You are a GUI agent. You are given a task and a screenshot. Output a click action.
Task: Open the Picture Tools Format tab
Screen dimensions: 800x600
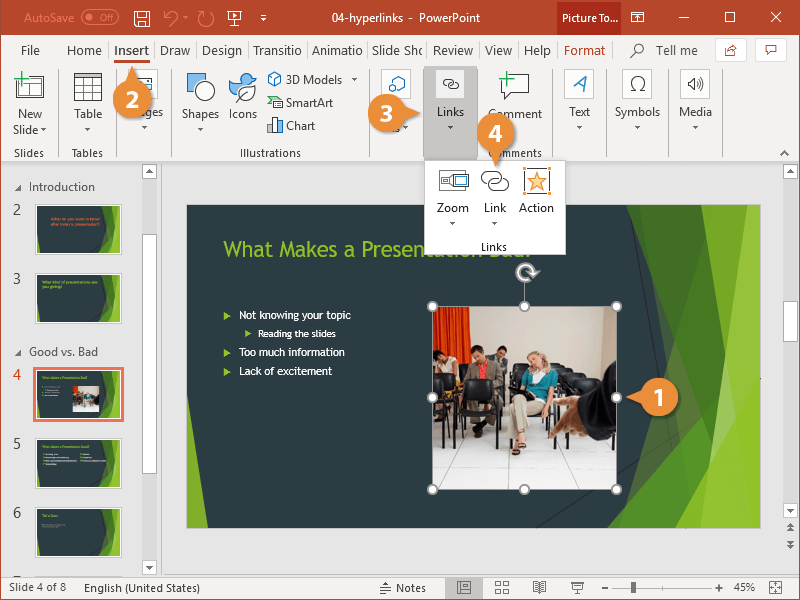pos(584,51)
